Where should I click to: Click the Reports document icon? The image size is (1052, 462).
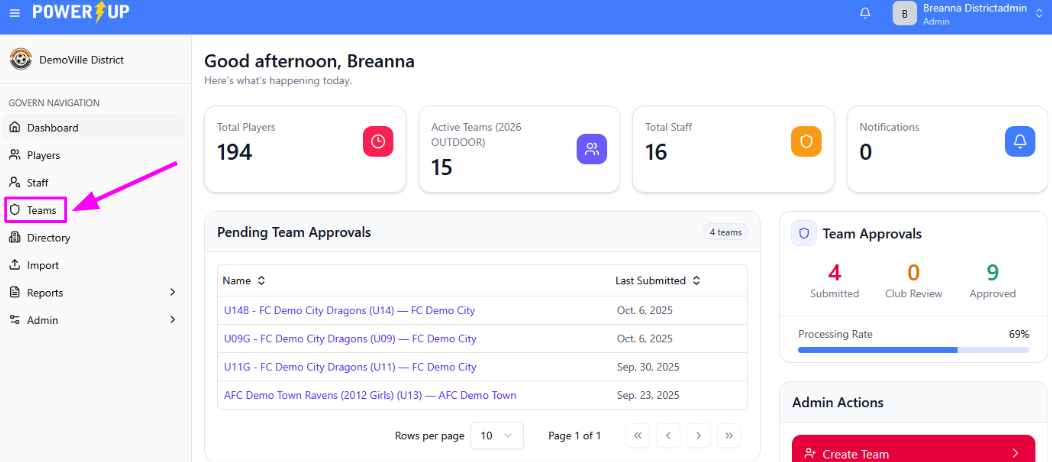tap(15, 292)
